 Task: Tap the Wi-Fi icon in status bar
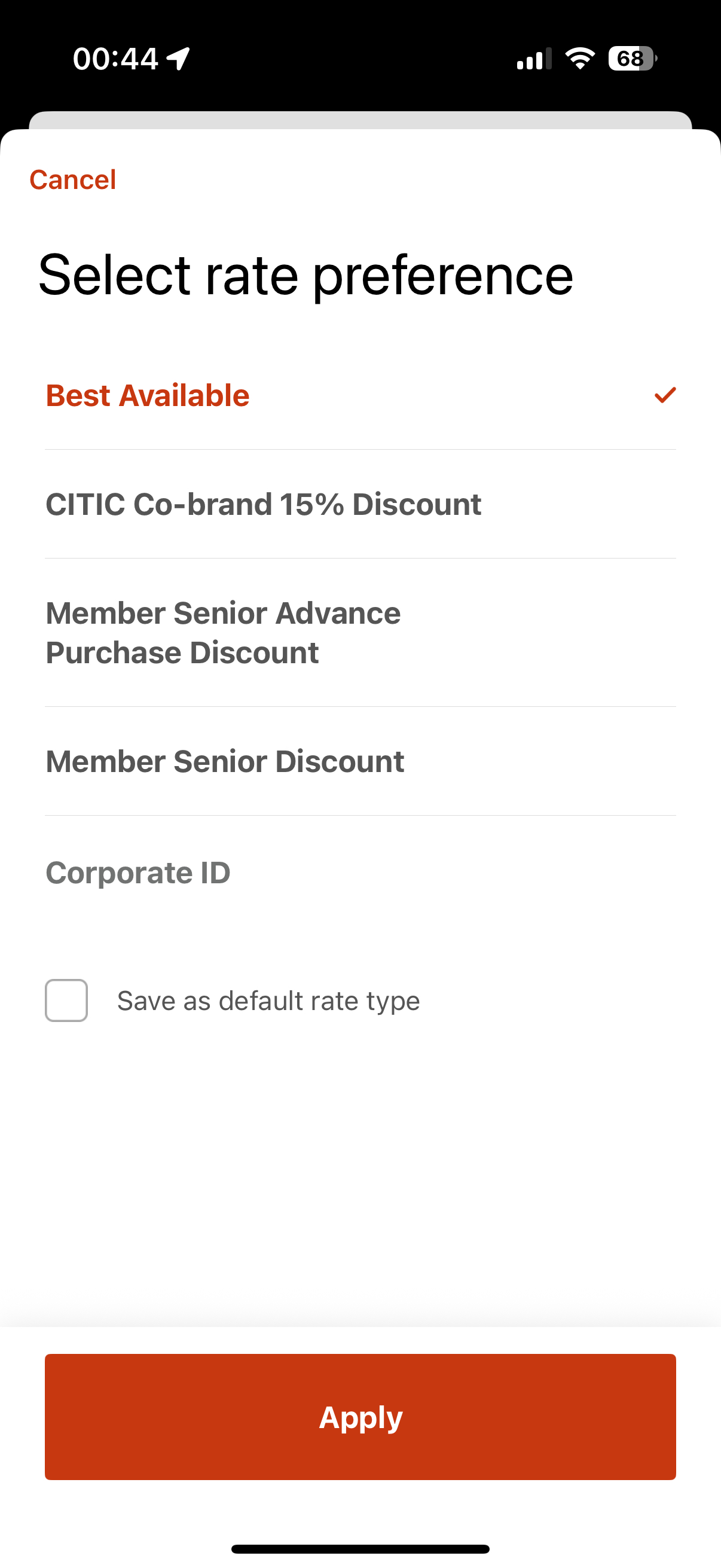pos(580,59)
